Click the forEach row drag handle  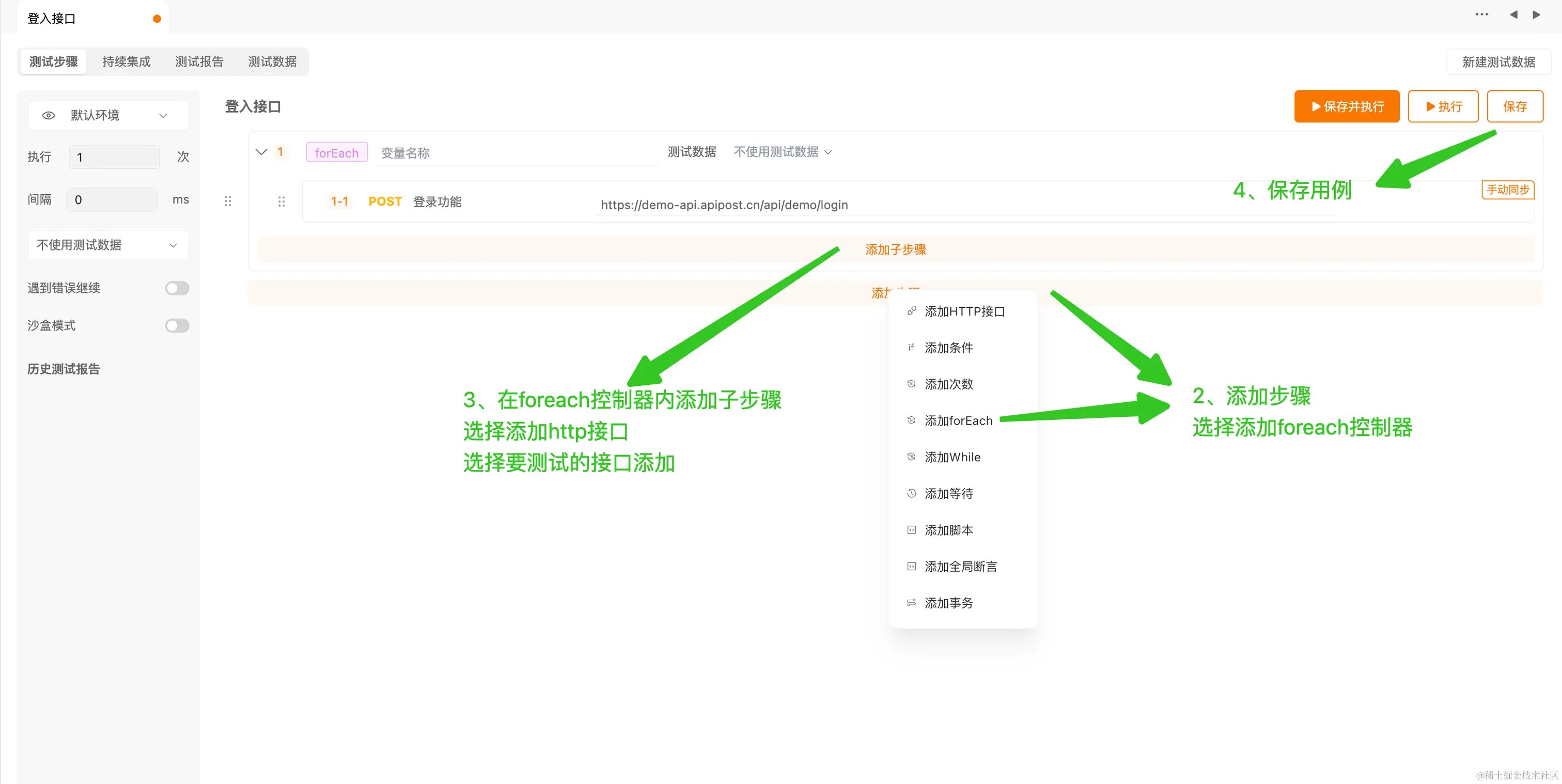228,201
